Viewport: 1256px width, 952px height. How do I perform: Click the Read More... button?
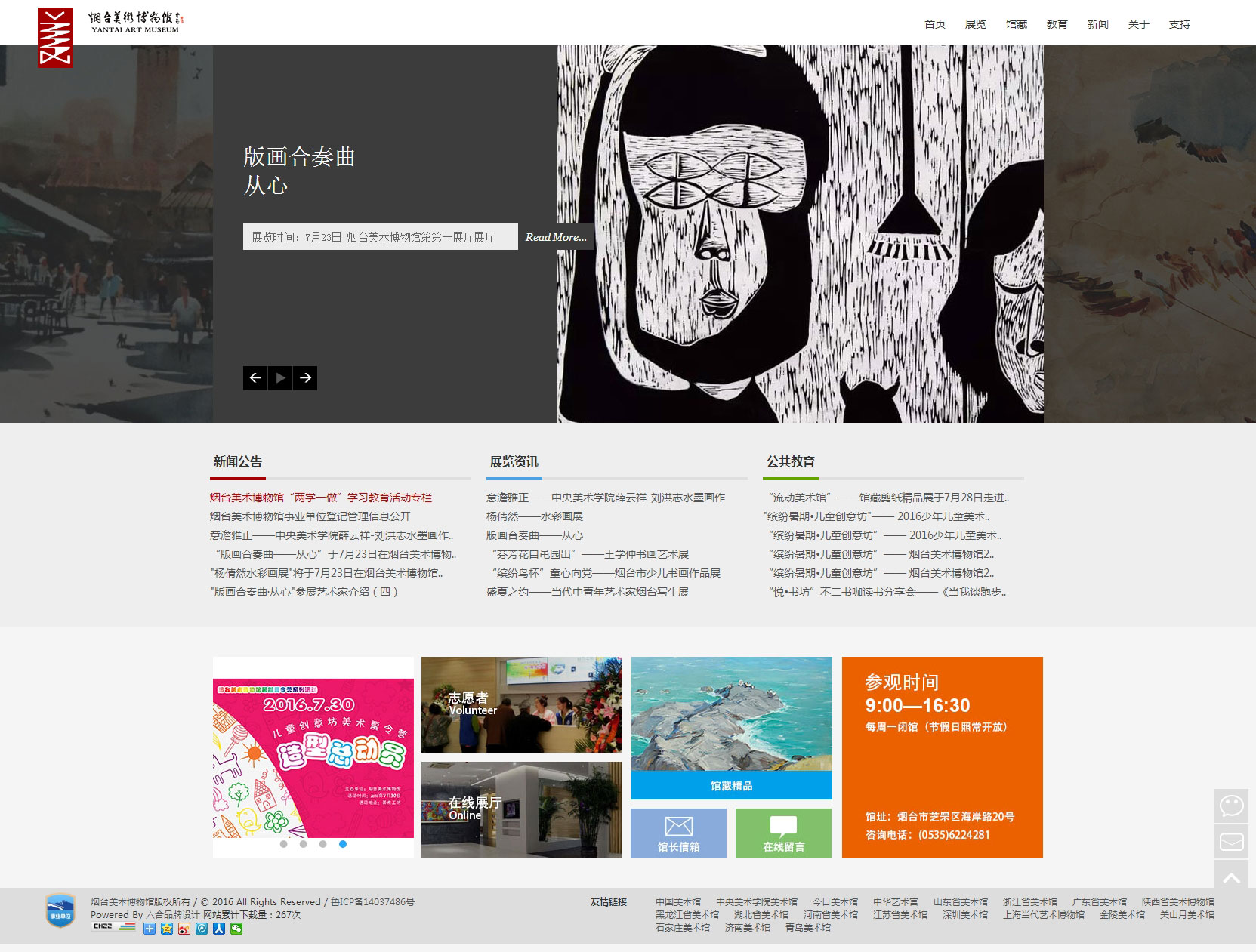coord(556,237)
